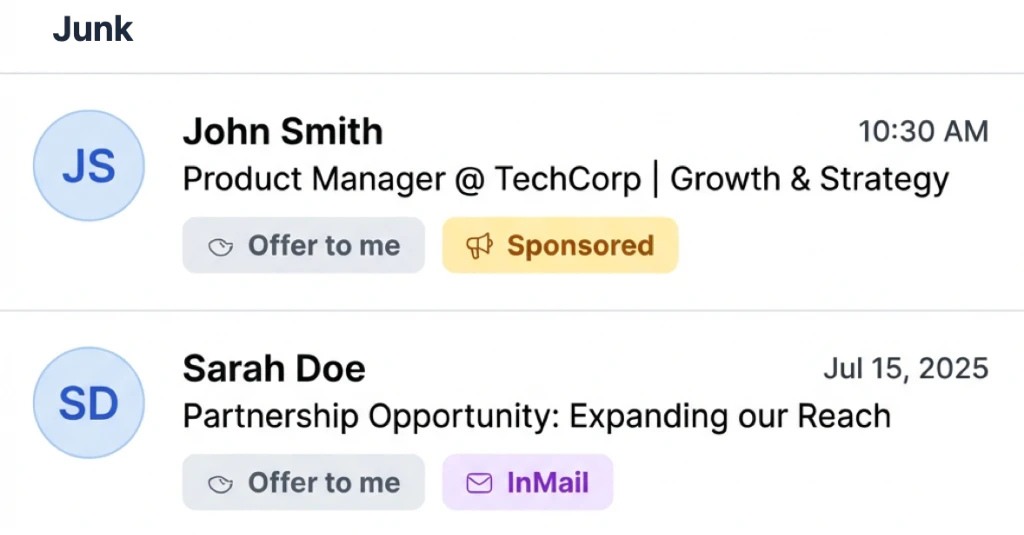Click the Jul 15, 2025 date

905,368
